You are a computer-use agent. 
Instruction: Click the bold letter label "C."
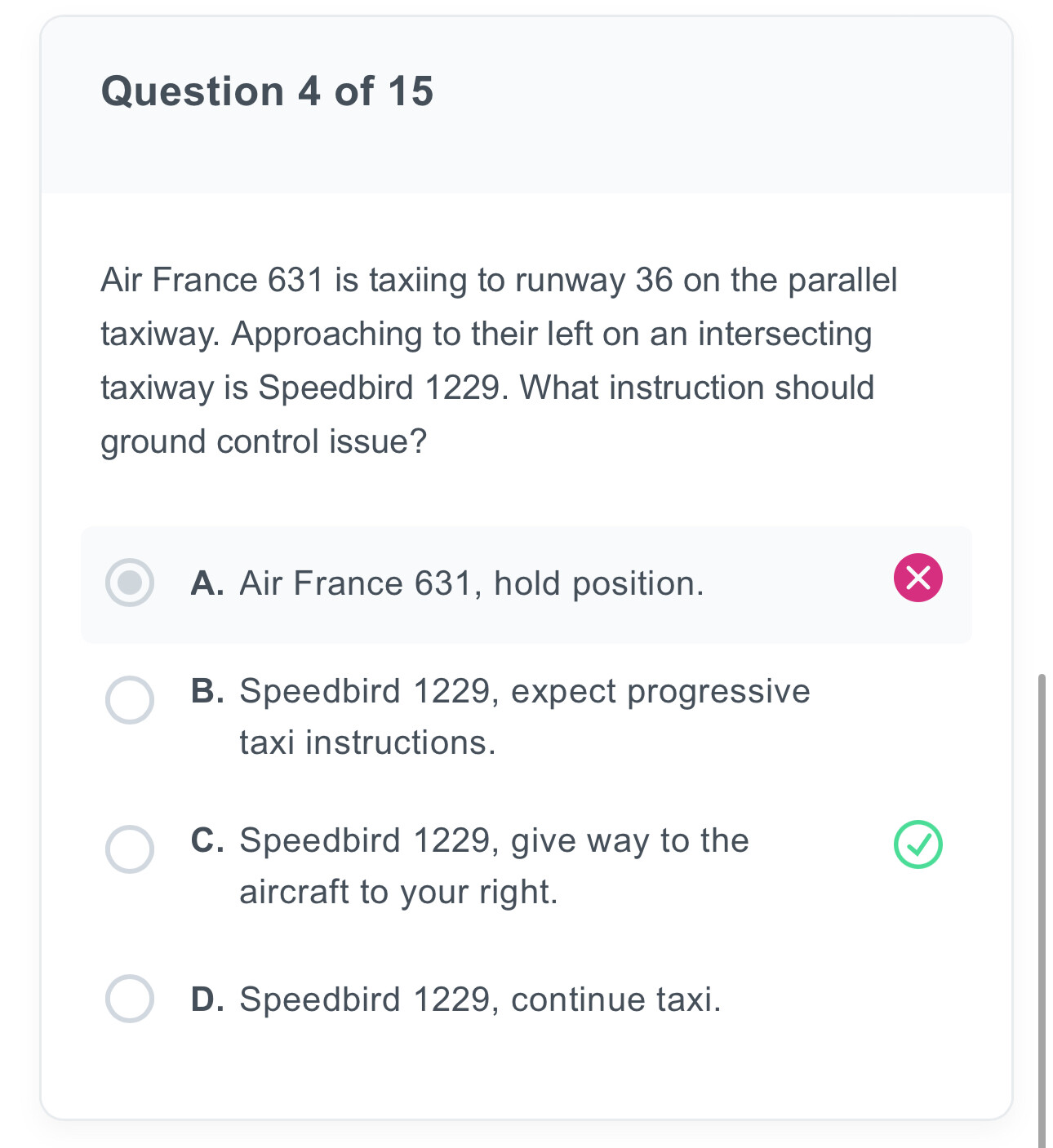207,840
